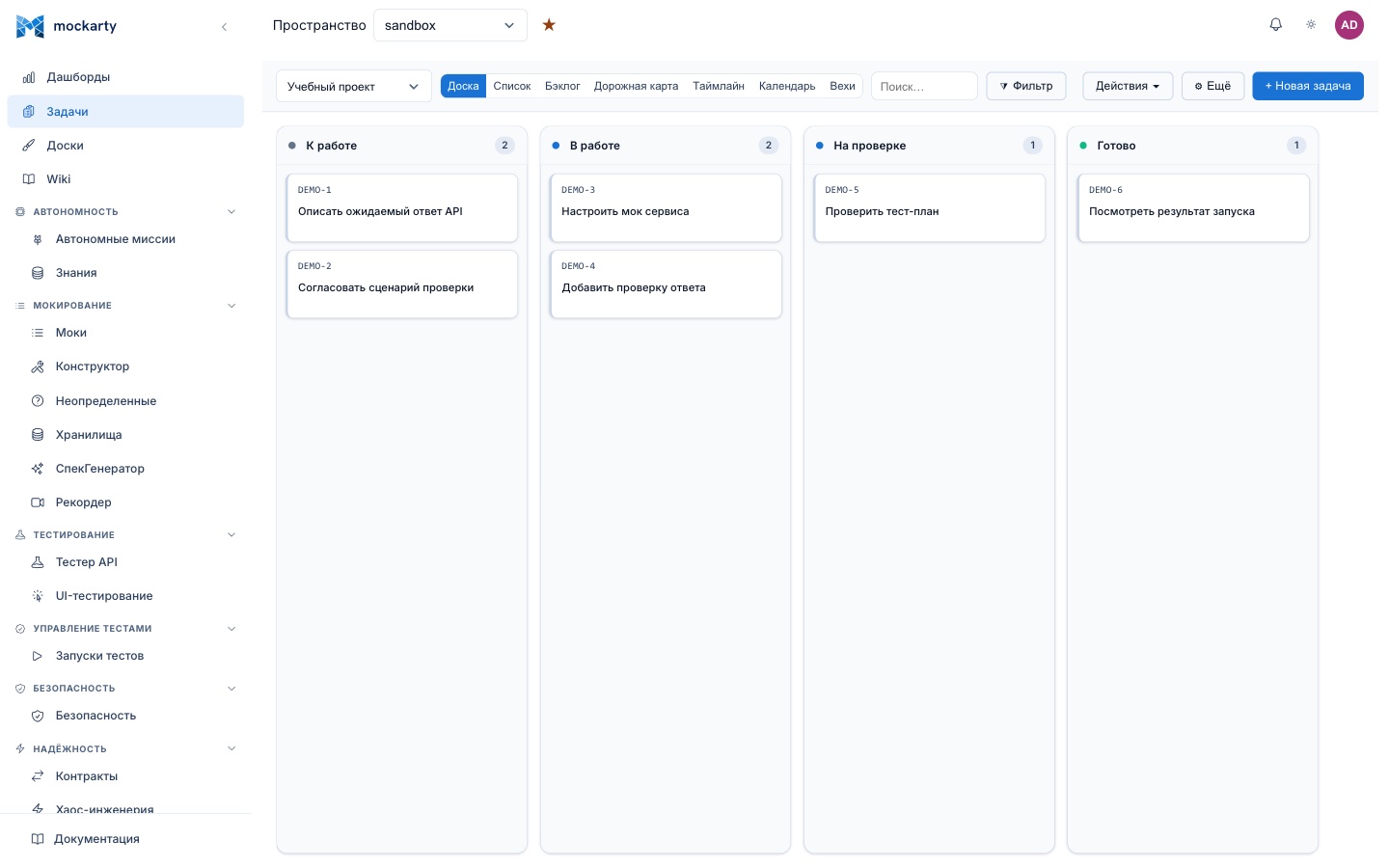Screen dimensions: 1389x868
Task: Open the notifications bell
Action: pyautogui.click(x=1275, y=25)
